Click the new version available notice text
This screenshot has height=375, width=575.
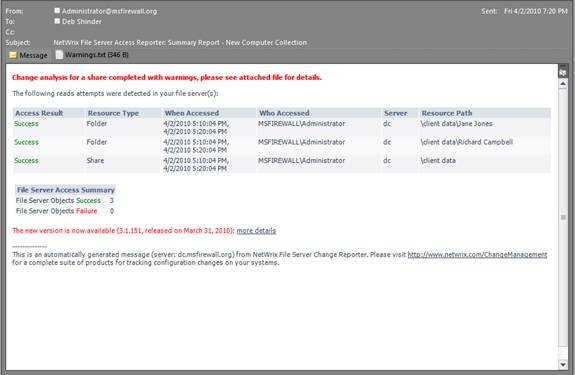(x=123, y=231)
